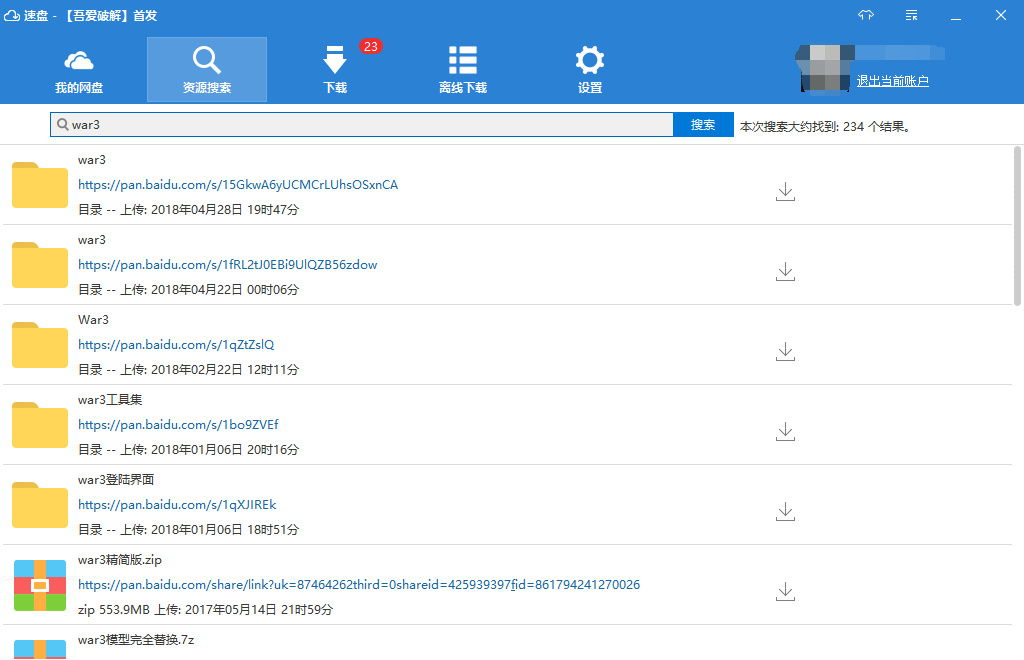This screenshot has height=660, width=1024.
Task: Click upload date 2018年02月22日 12时11分
Action: pyautogui.click(x=225, y=369)
